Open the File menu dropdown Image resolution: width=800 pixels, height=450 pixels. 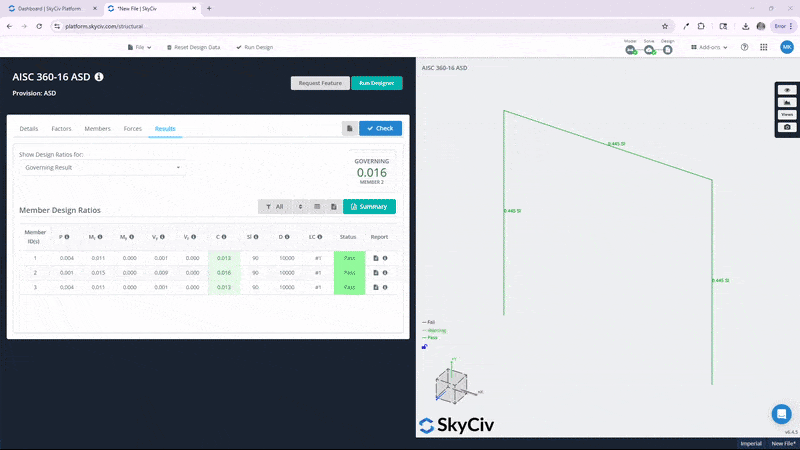[x=140, y=47]
